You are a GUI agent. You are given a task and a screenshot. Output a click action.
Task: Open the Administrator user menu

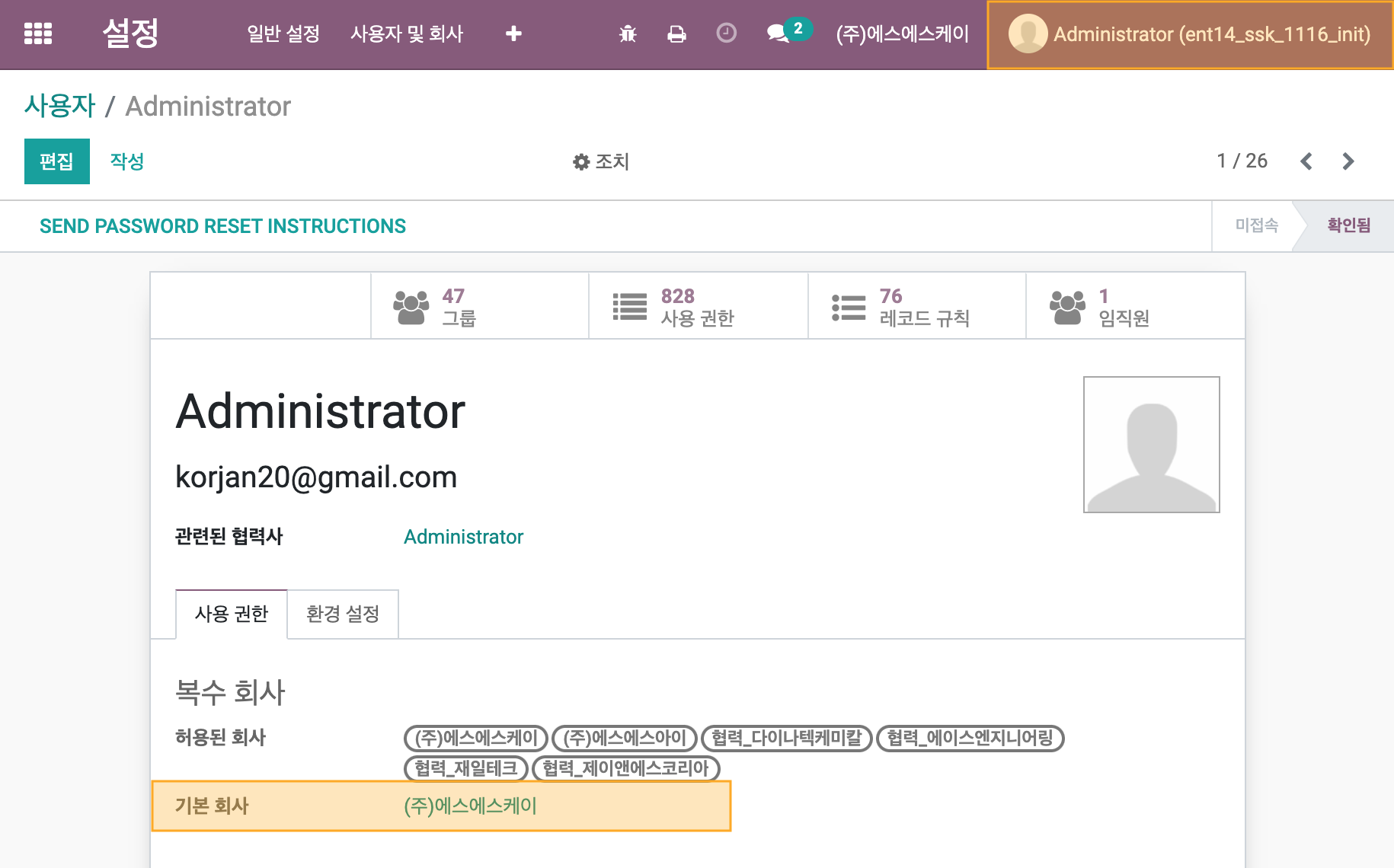(x=1190, y=34)
